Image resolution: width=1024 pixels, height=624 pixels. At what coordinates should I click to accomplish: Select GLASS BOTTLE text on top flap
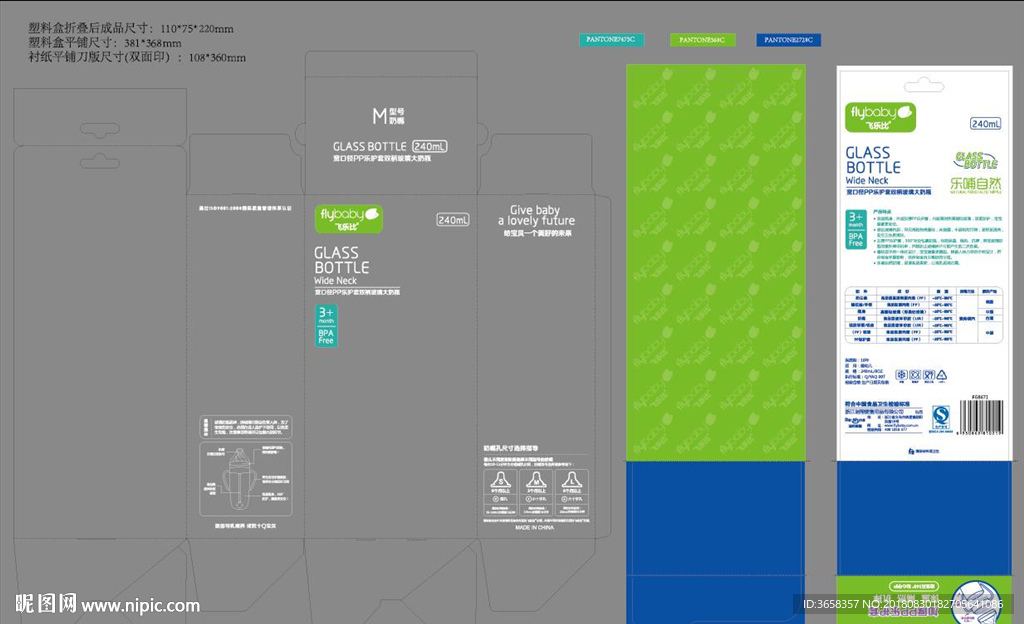tap(372, 147)
